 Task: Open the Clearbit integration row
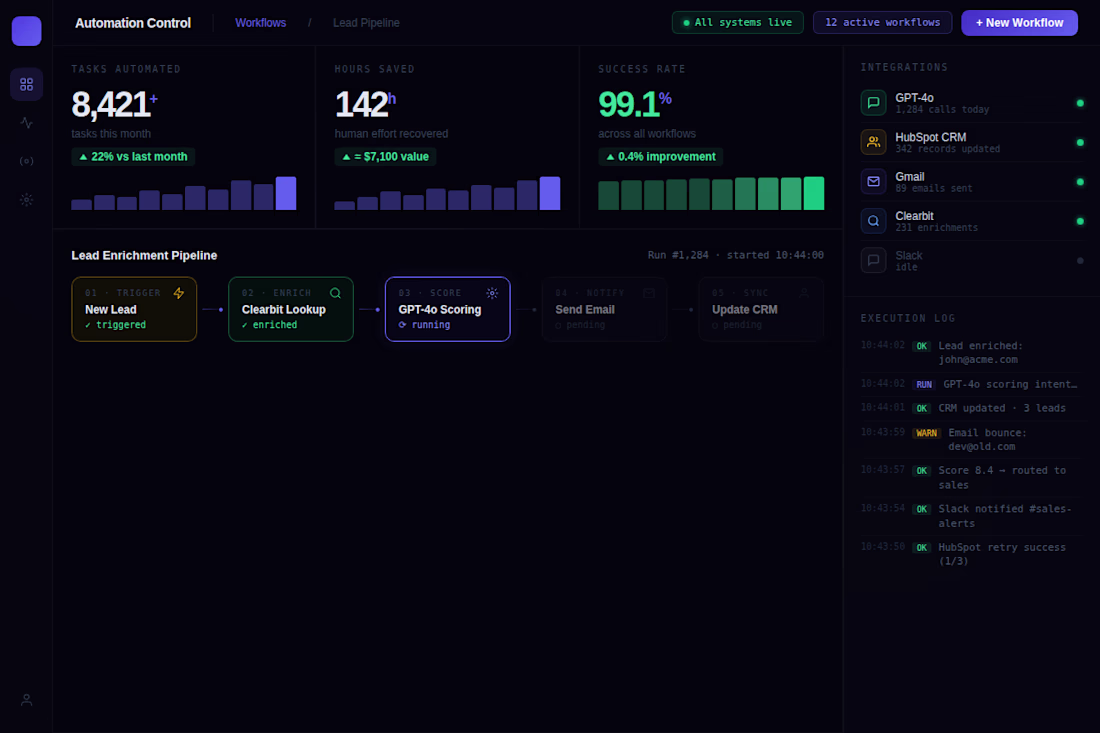point(972,221)
